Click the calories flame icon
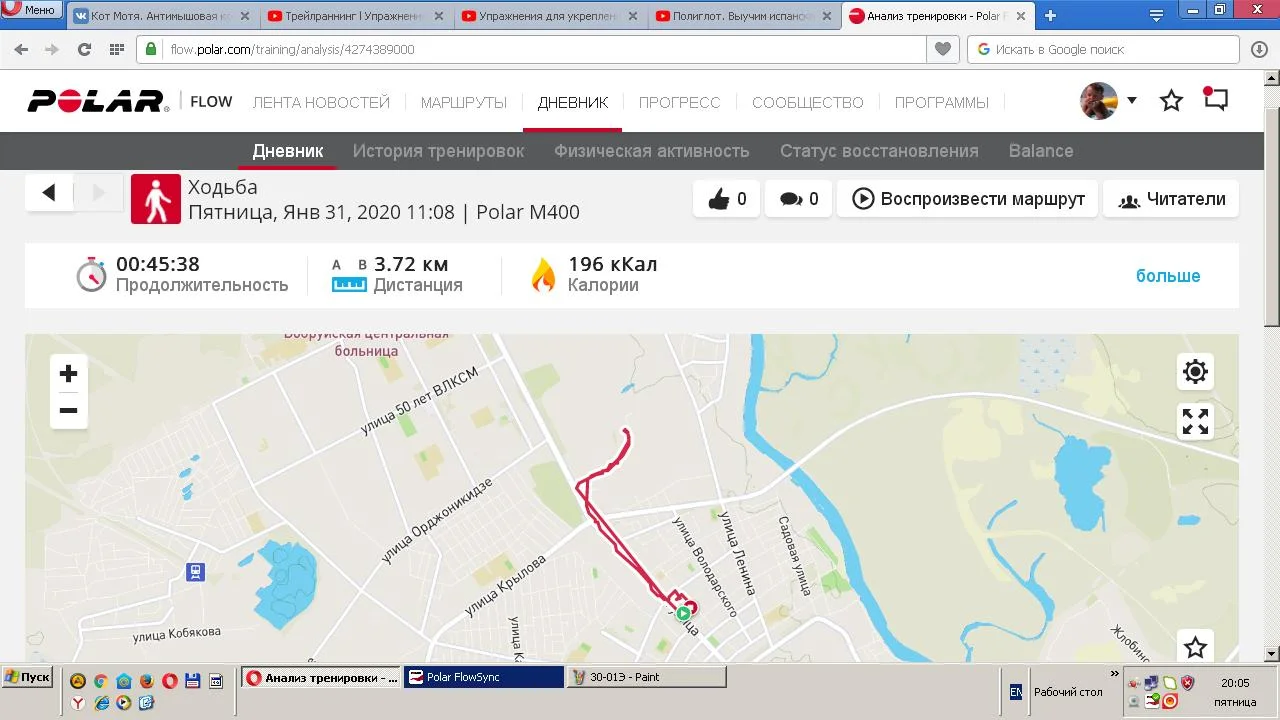1280x720 pixels. (543, 275)
